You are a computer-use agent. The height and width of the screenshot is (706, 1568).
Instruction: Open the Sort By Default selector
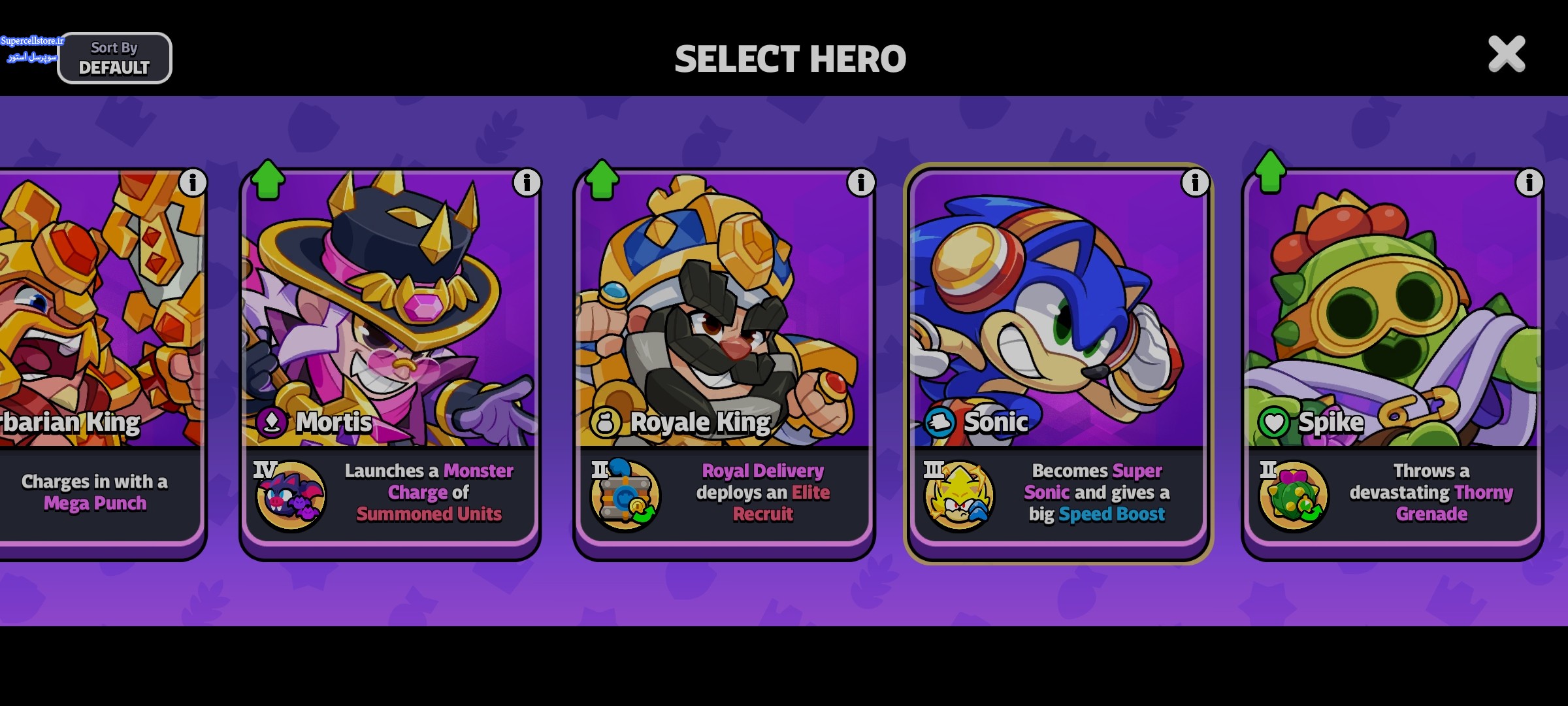click(114, 58)
